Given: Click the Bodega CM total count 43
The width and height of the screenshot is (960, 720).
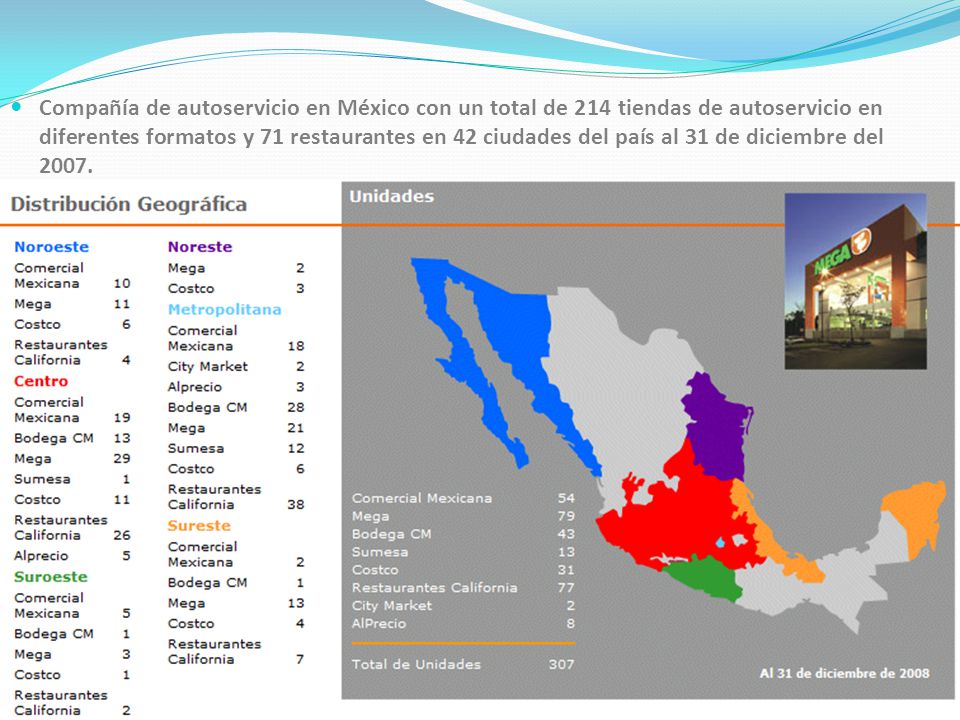Looking at the screenshot, I should [x=566, y=534].
